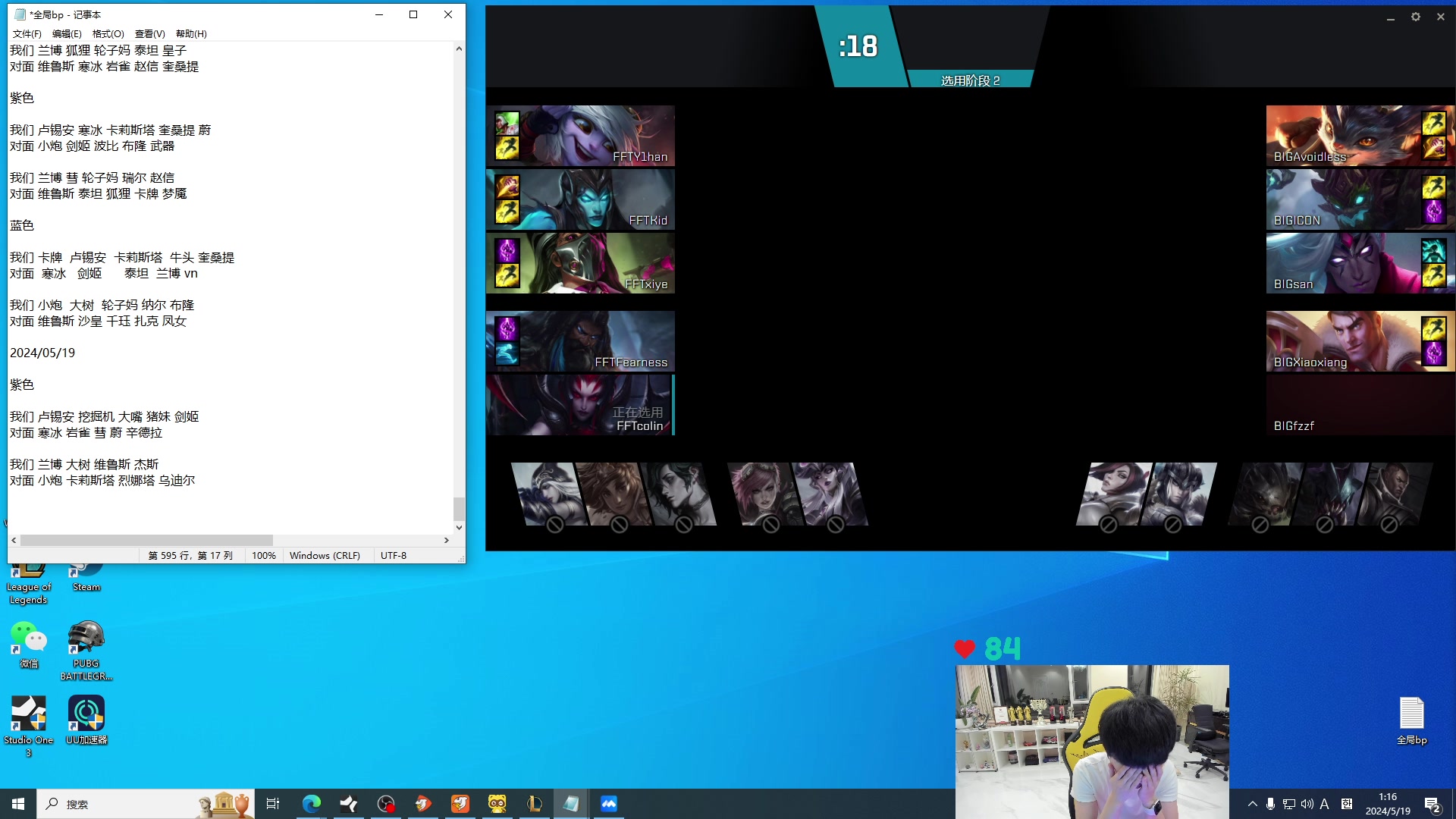Select FFTKid player champion card
1456x819 pixels.
click(580, 199)
